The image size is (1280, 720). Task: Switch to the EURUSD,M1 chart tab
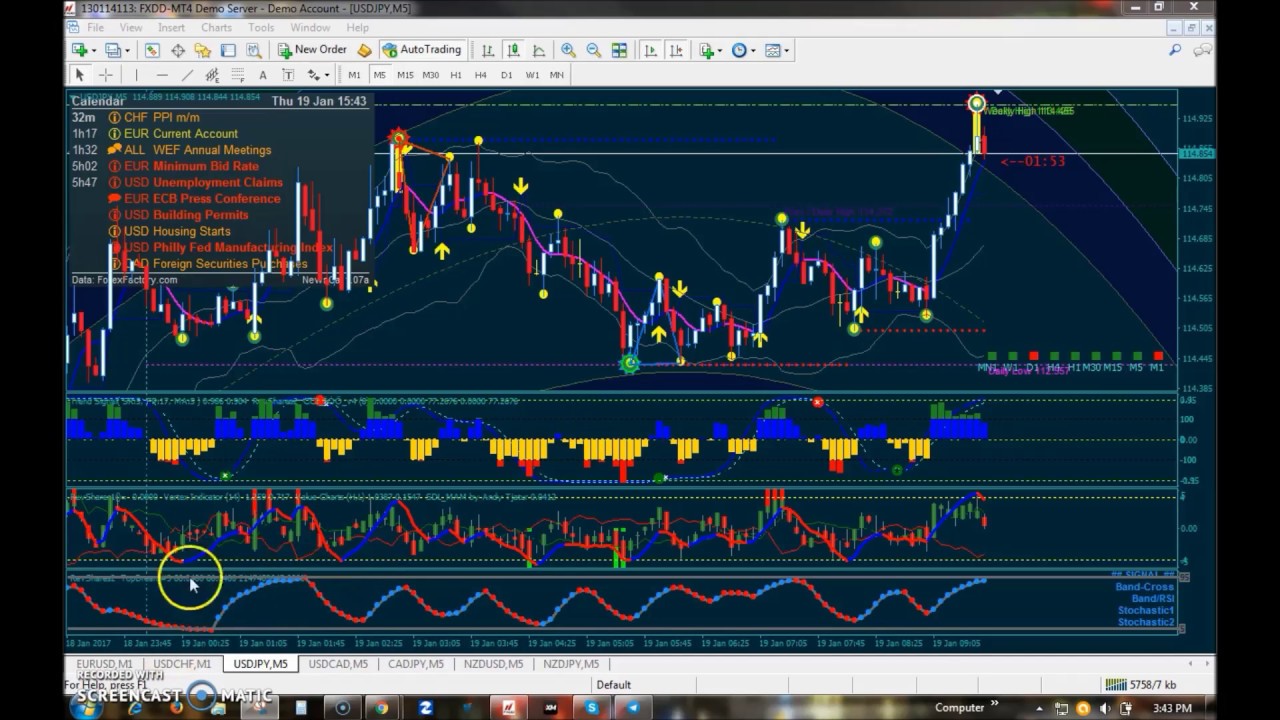[x=104, y=664]
